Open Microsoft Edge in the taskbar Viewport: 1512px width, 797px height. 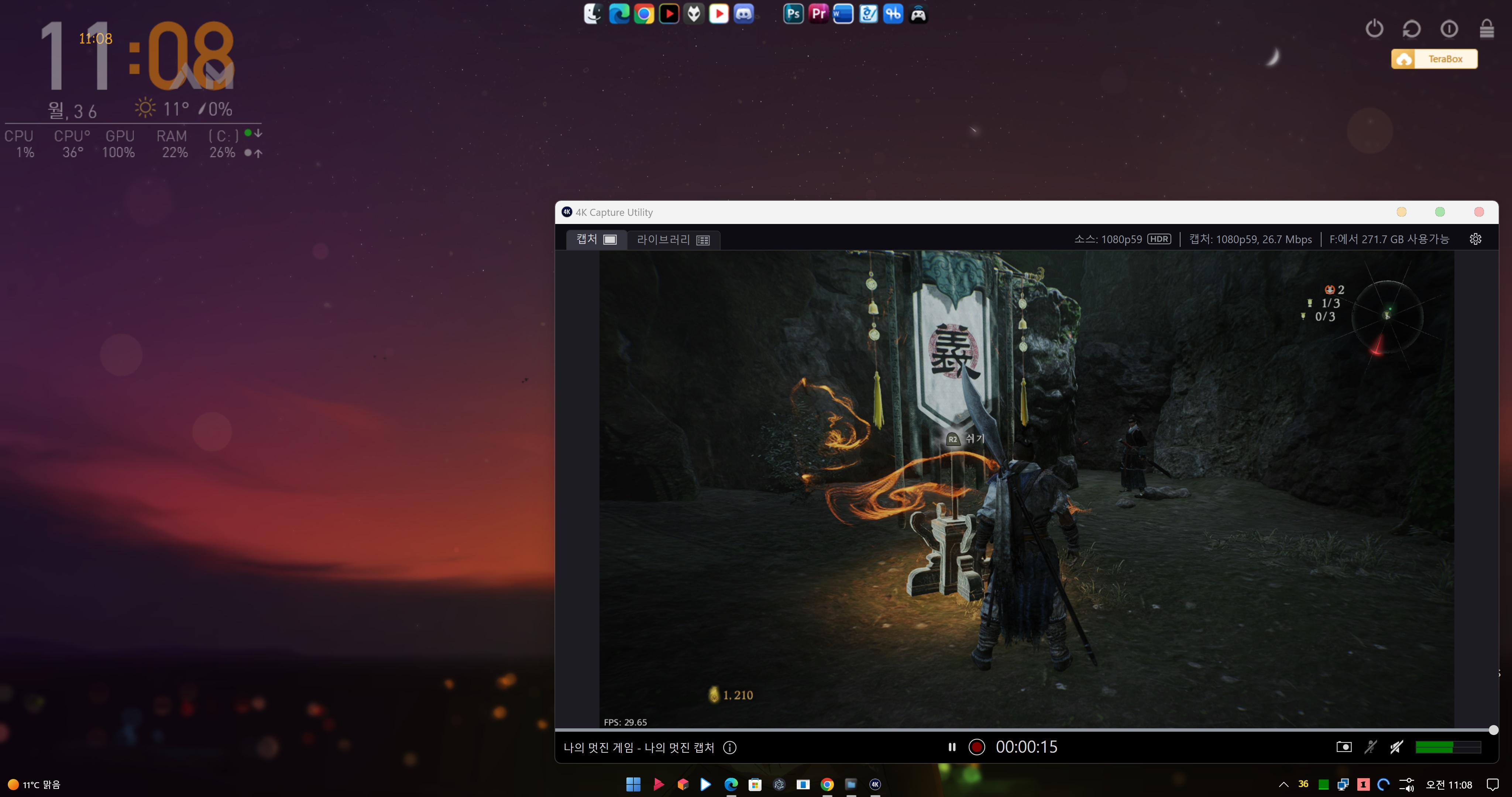tap(731, 784)
